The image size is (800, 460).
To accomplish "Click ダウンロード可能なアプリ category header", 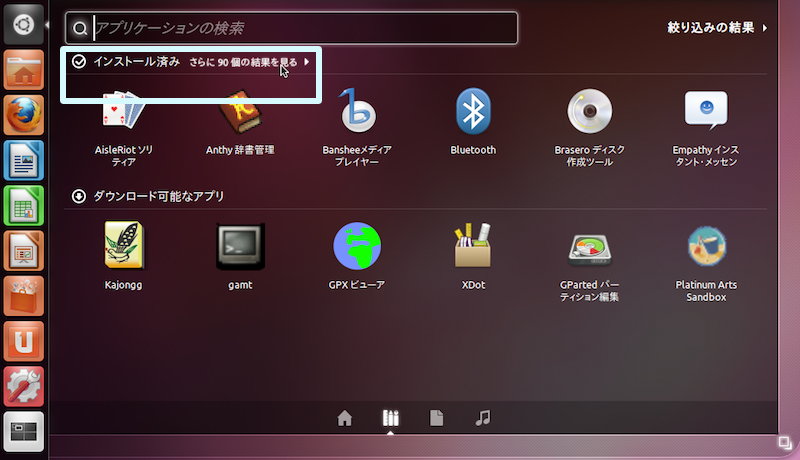I will 158,196.
